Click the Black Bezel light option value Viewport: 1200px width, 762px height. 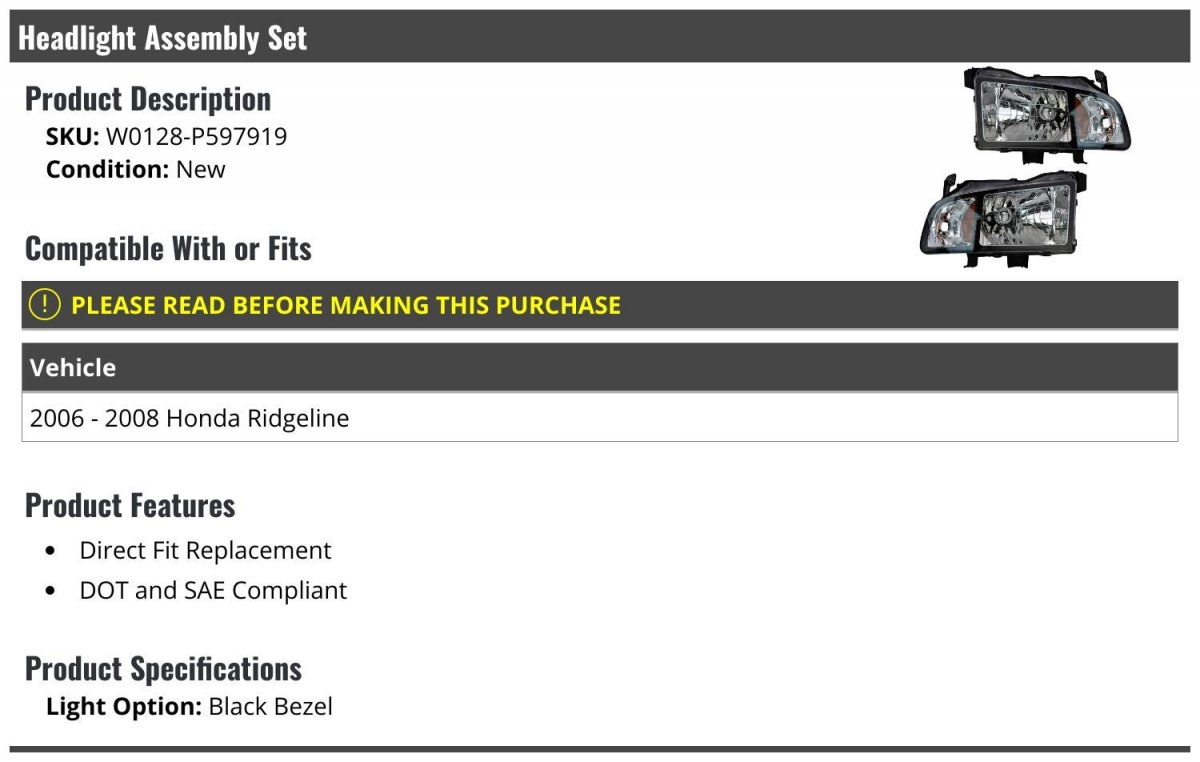tap(271, 707)
